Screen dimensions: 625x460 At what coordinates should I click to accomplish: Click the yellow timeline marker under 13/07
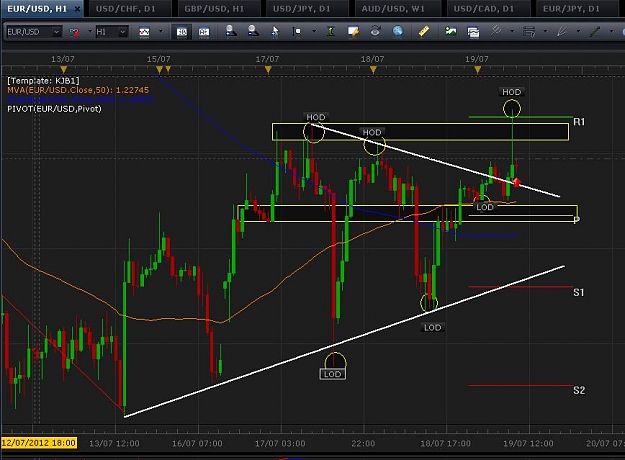[63, 70]
